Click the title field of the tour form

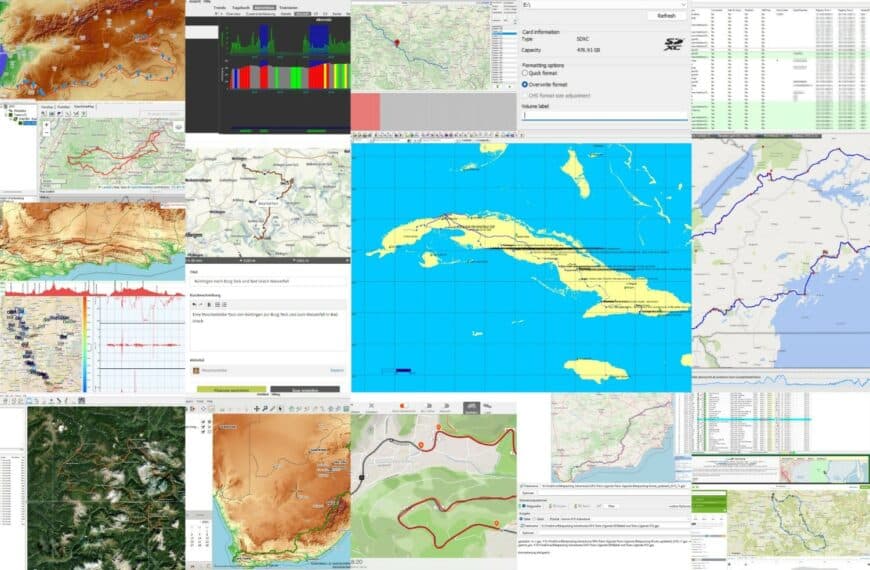coord(268,281)
